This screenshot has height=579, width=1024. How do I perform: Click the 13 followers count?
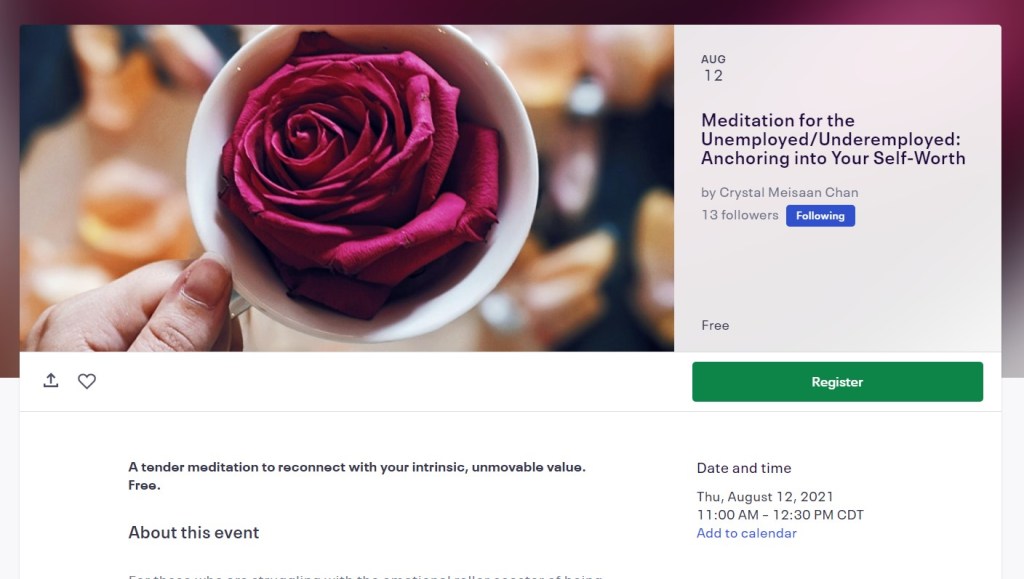tap(739, 215)
